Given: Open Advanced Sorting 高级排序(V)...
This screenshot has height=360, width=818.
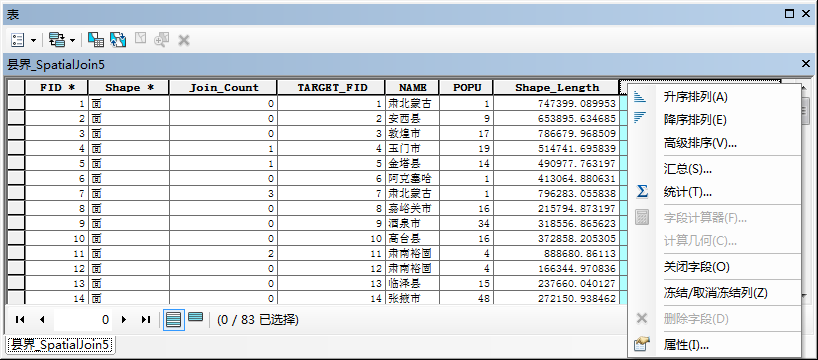Looking at the screenshot, I should tap(700, 142).
